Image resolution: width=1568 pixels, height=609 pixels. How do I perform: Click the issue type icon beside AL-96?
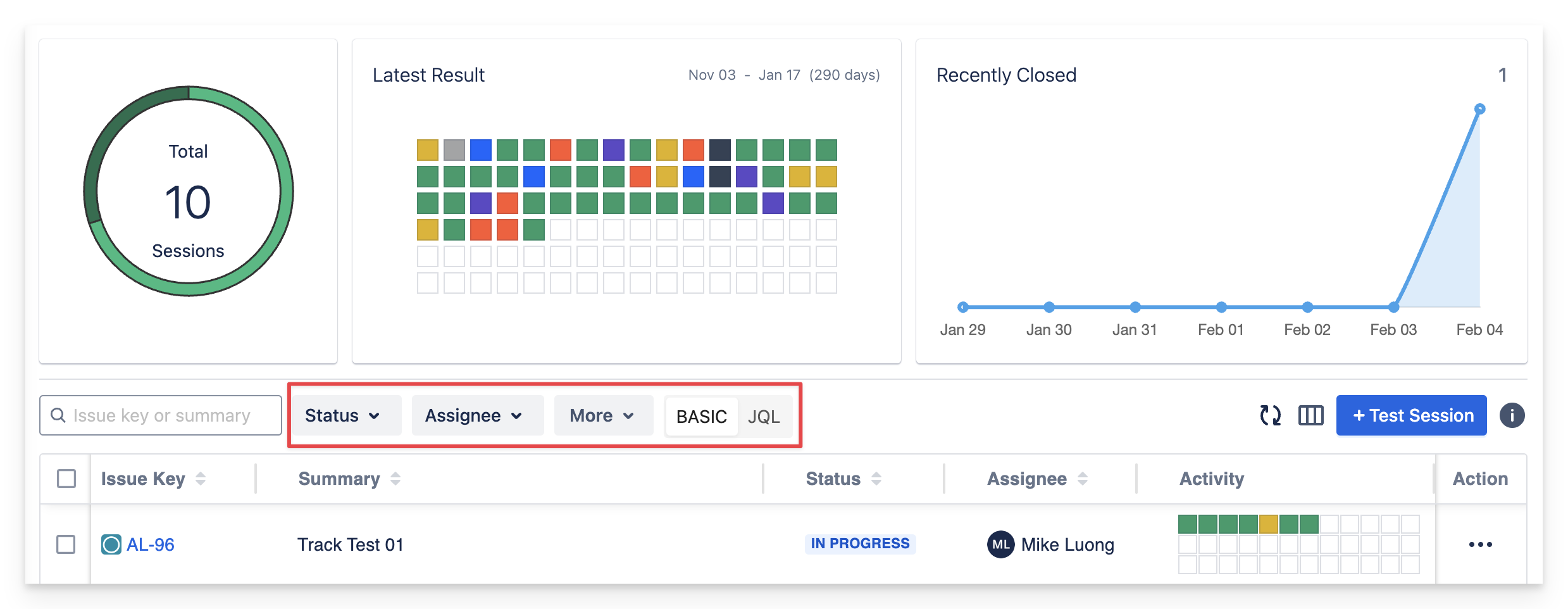tap(111, 544)
